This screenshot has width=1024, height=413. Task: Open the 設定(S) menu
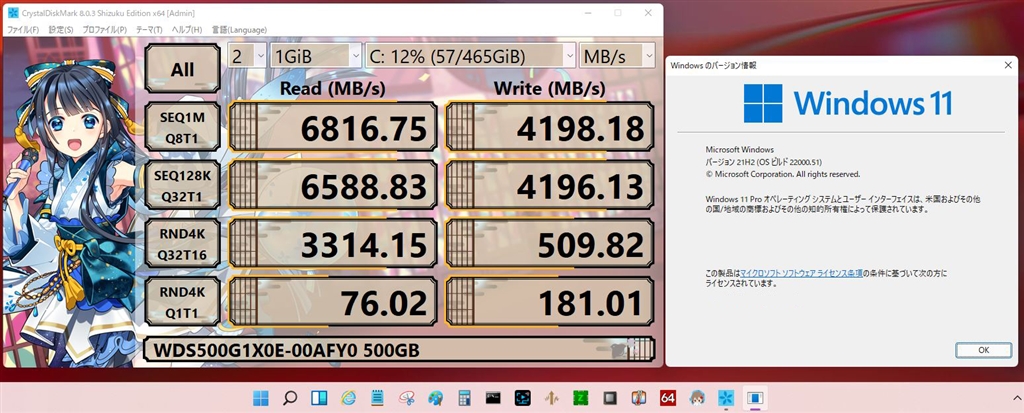tap(61, 30)
